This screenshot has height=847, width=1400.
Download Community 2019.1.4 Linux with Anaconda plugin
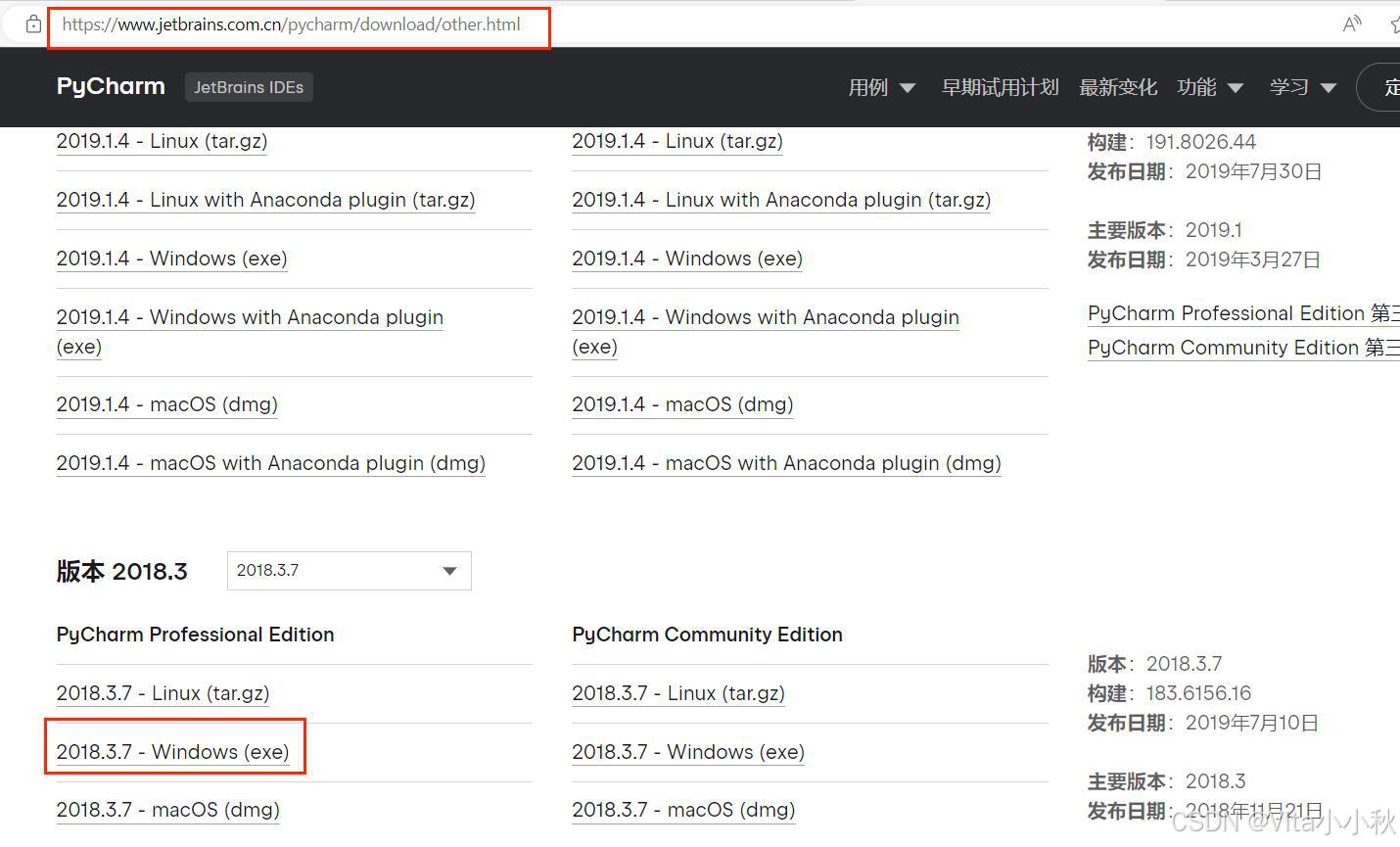point(781,200)
